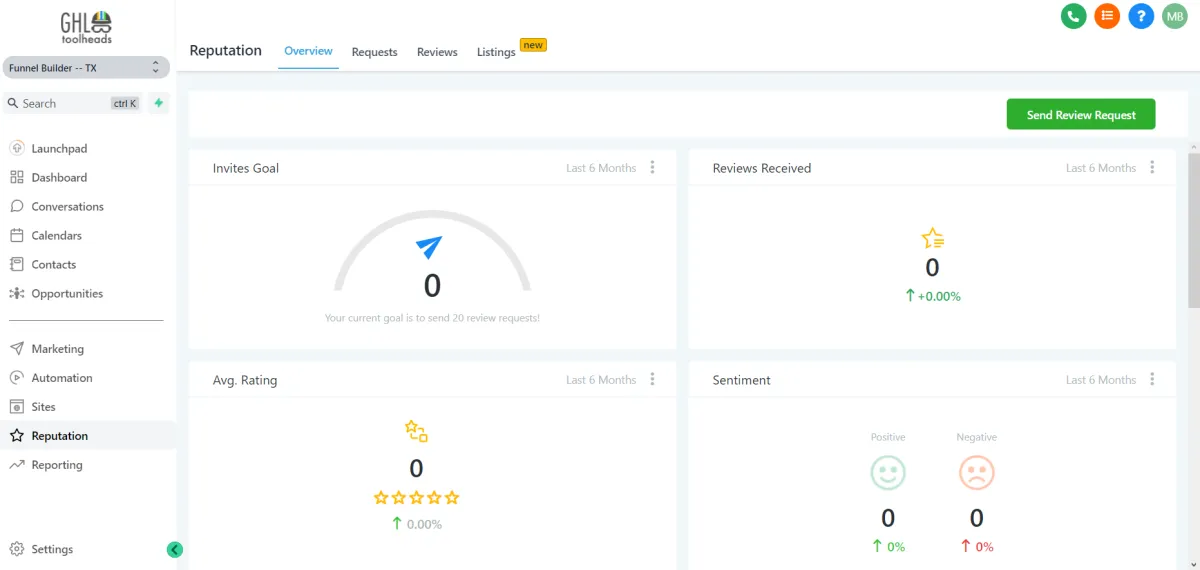Go to Conversations in the sidebar
Screen dimensions: 1200x570
67,207
